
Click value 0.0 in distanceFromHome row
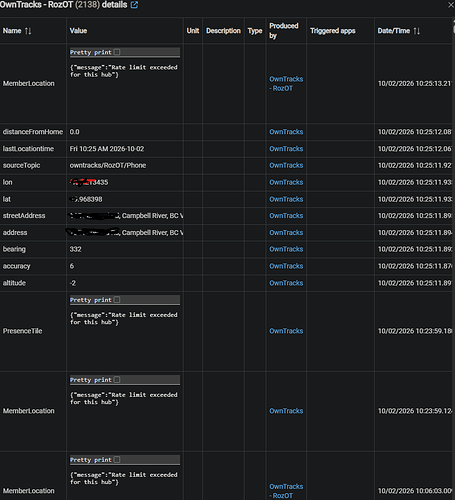pos(75,132)
